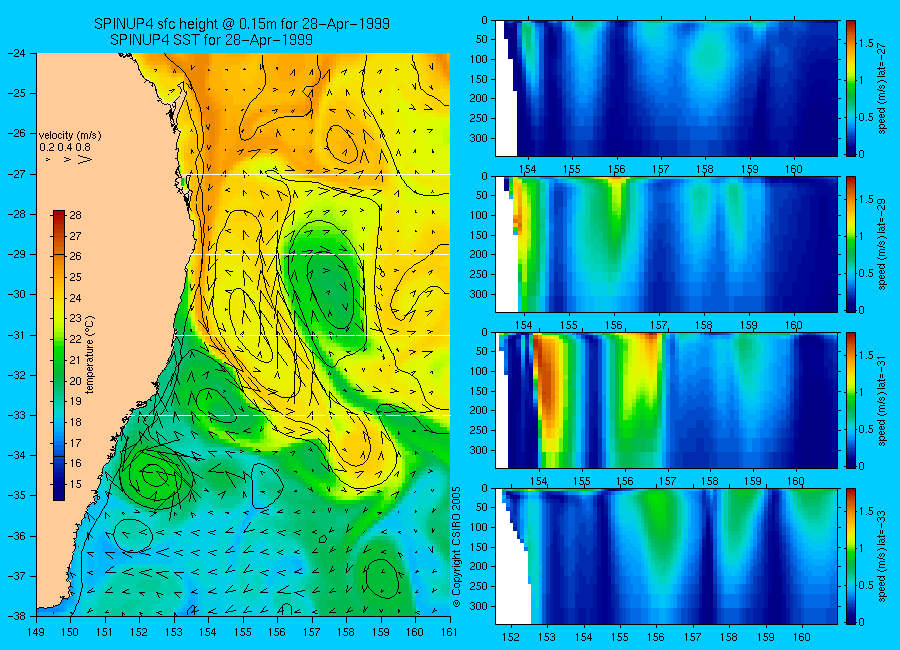This screenshot has width=900, height=650.
Task: Click the '-29' latitude tick on the map
Action: (x=17, y=254)
